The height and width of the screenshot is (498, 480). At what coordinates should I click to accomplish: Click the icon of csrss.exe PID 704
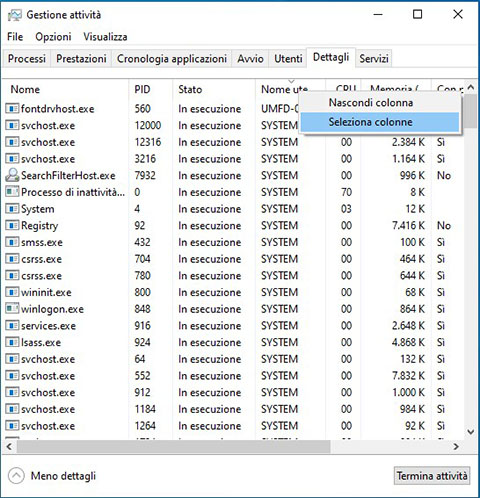click(12, 259)
